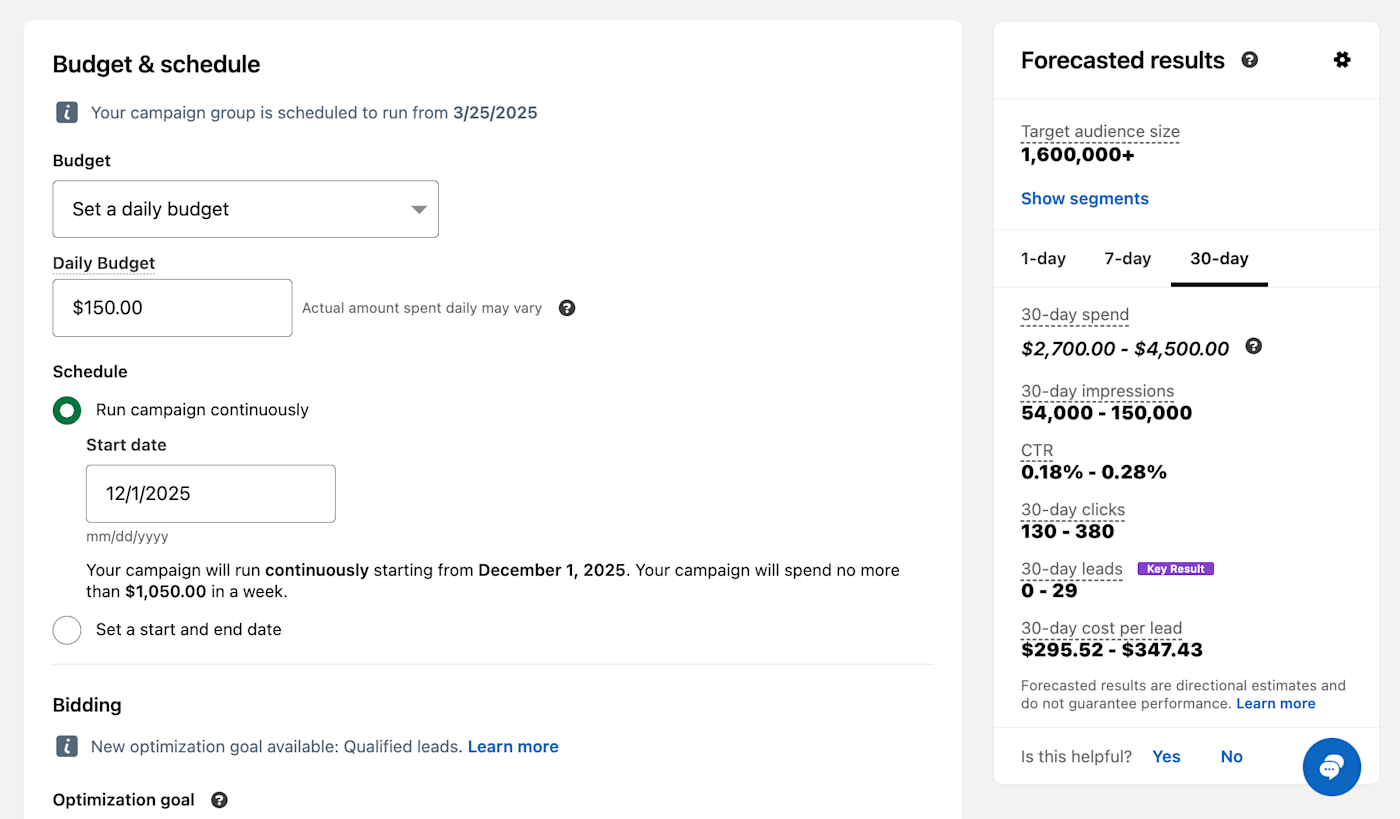Switch to the 7-day forecast tab
The width and height of the screenshot is (1400, 819).
tap(1127, 259)
